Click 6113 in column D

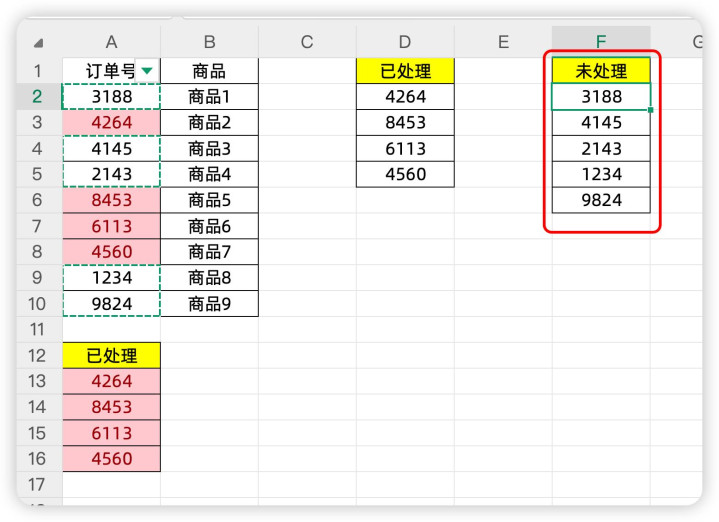pos(405,149)
